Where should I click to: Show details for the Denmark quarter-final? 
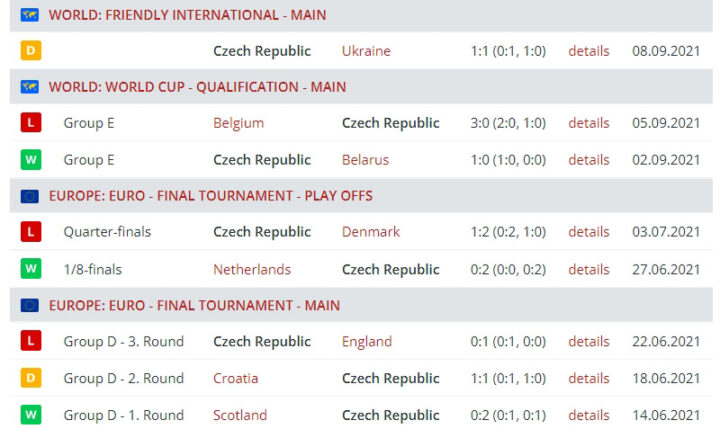(588, 232)
